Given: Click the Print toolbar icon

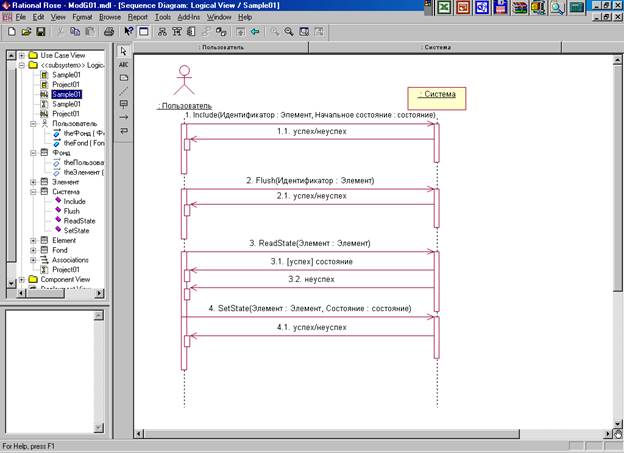Looking at the screenshot, I should pos(108,32).
